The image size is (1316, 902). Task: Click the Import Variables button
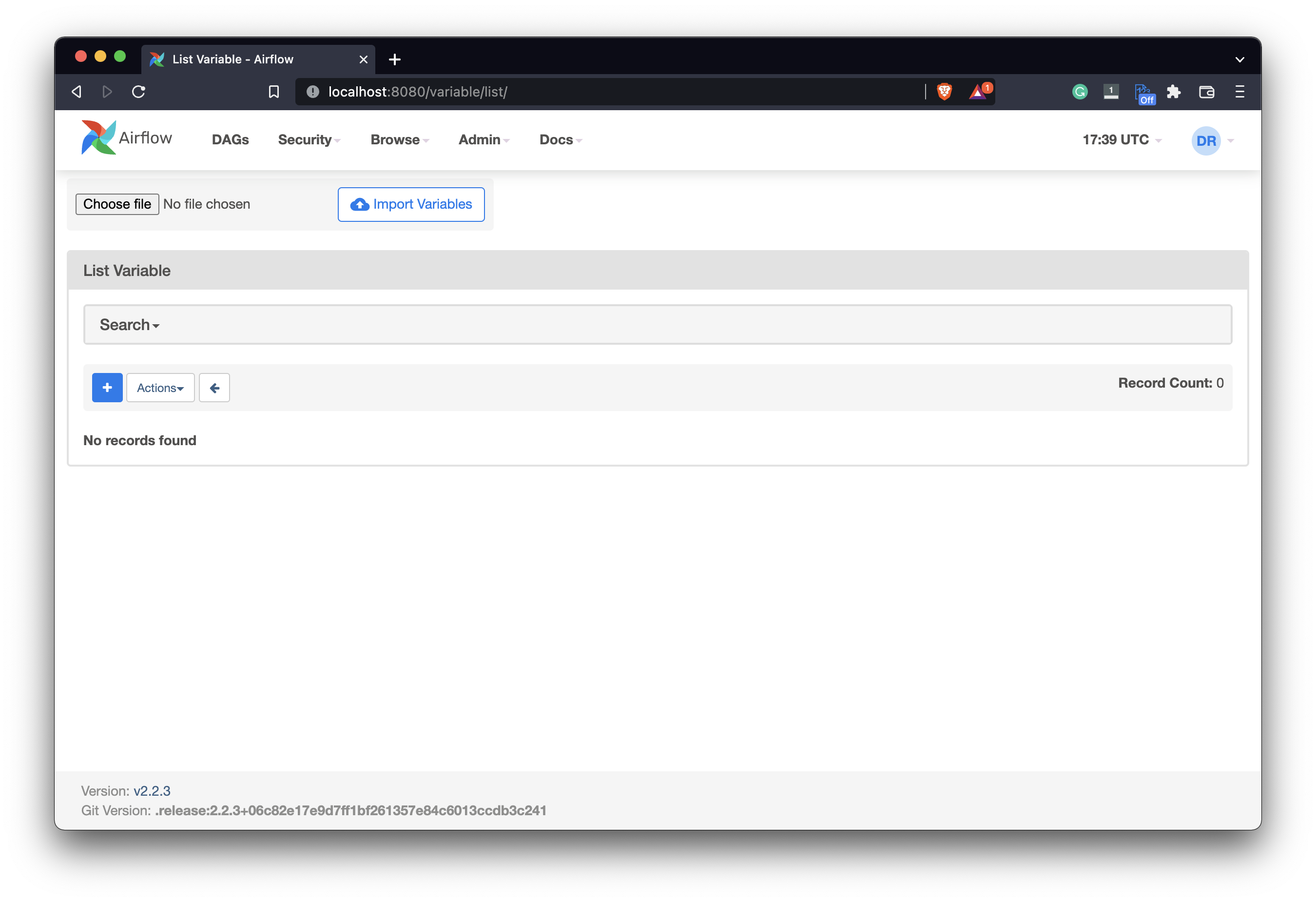pyautogui.click(x=411, y=204)
